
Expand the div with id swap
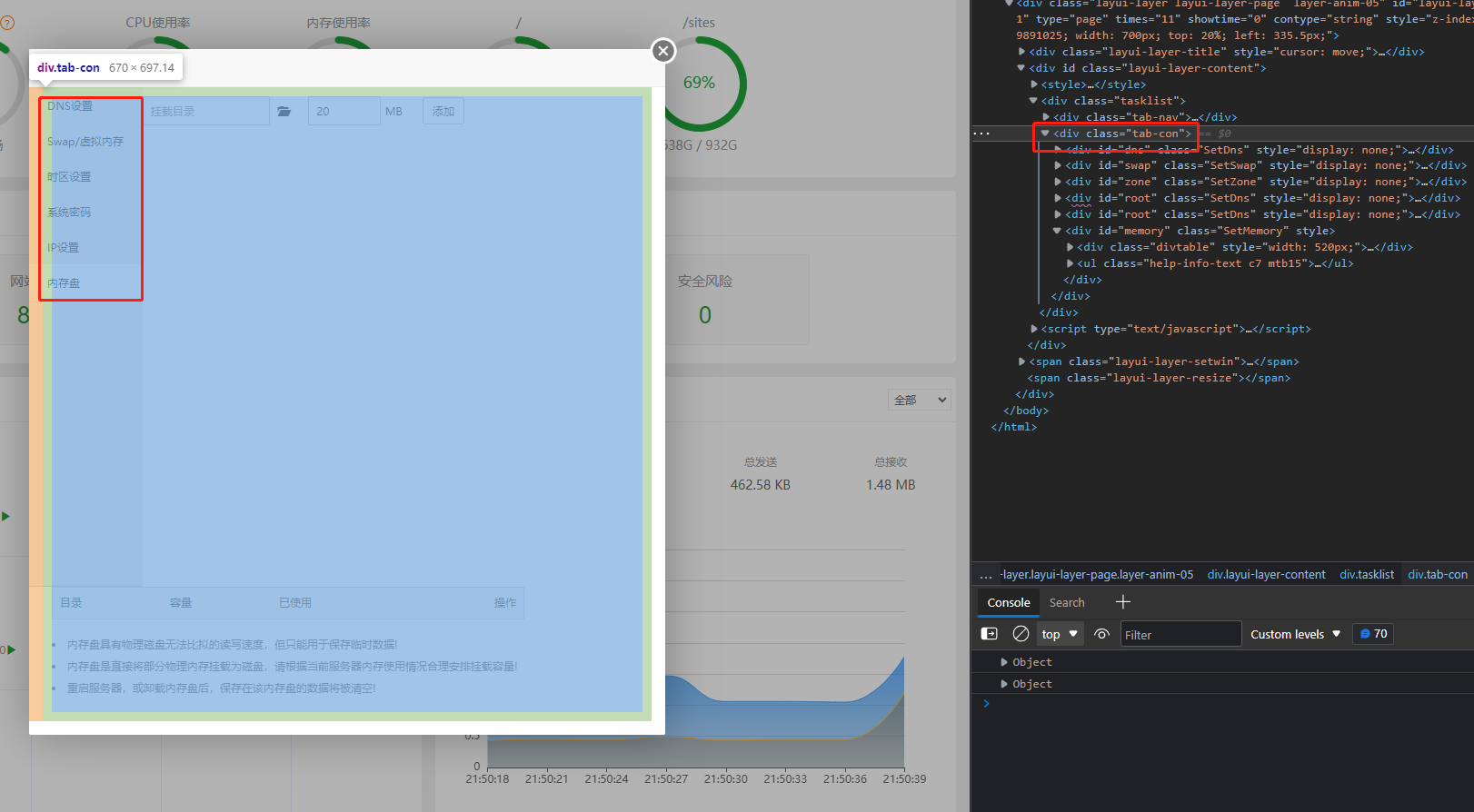click(1058, 165)
